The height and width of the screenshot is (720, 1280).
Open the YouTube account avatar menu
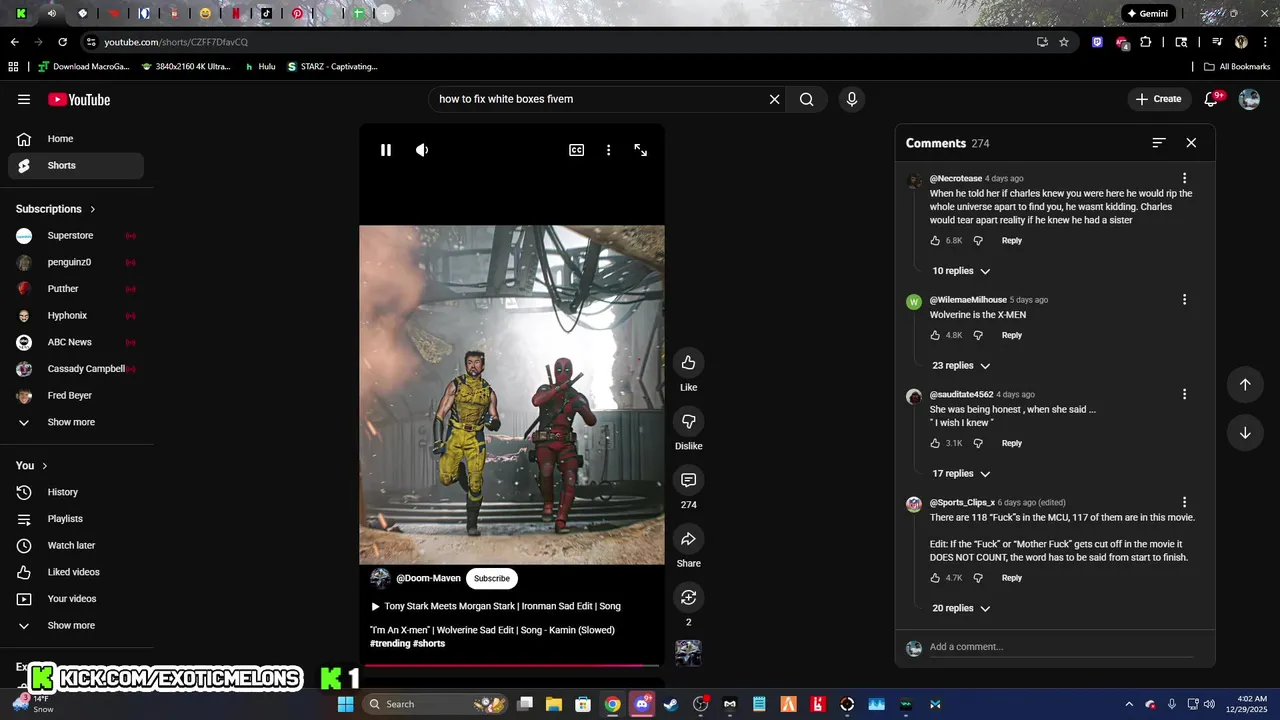[1249, 99]
